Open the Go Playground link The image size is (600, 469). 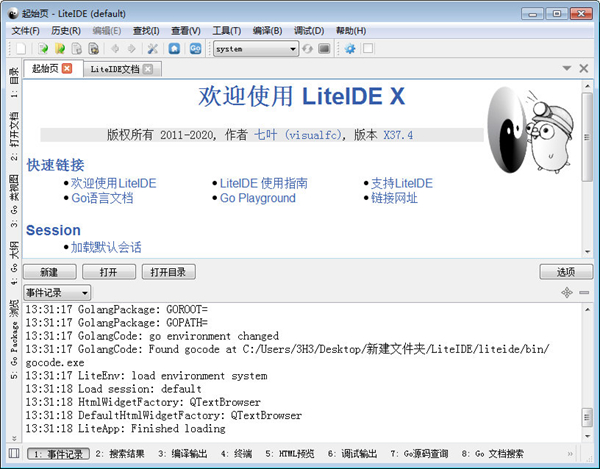coord(258,198)
